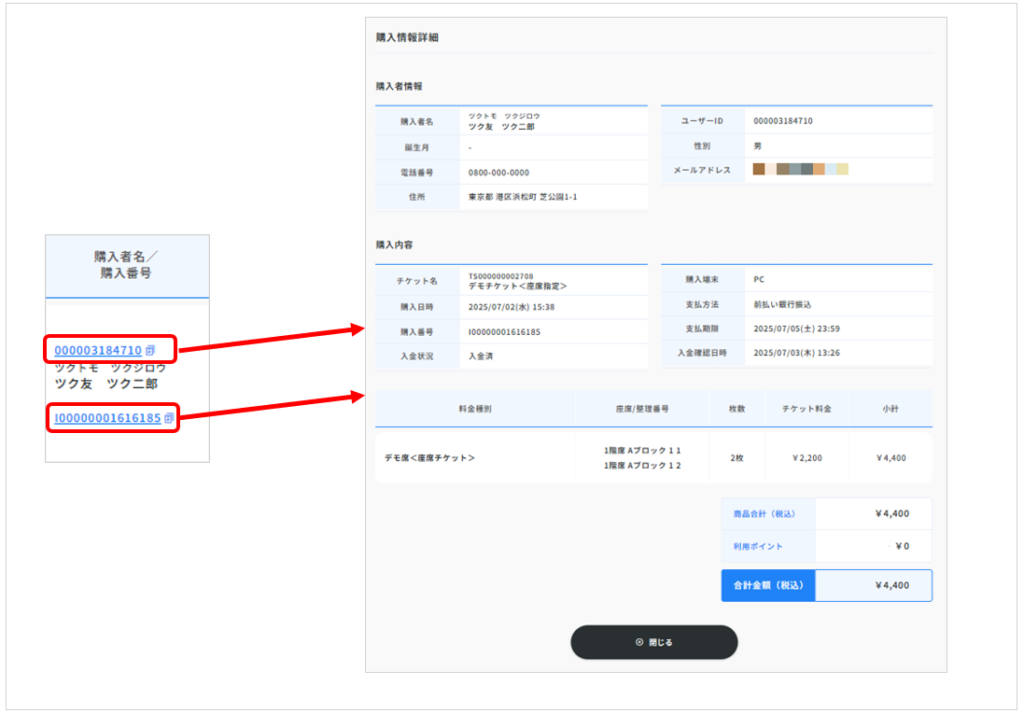Viewport: 1024px width, 713px height.
Task: Click the 購入情報詳細 dialog title
Action: pyautogui.click(x=406, y=38)
